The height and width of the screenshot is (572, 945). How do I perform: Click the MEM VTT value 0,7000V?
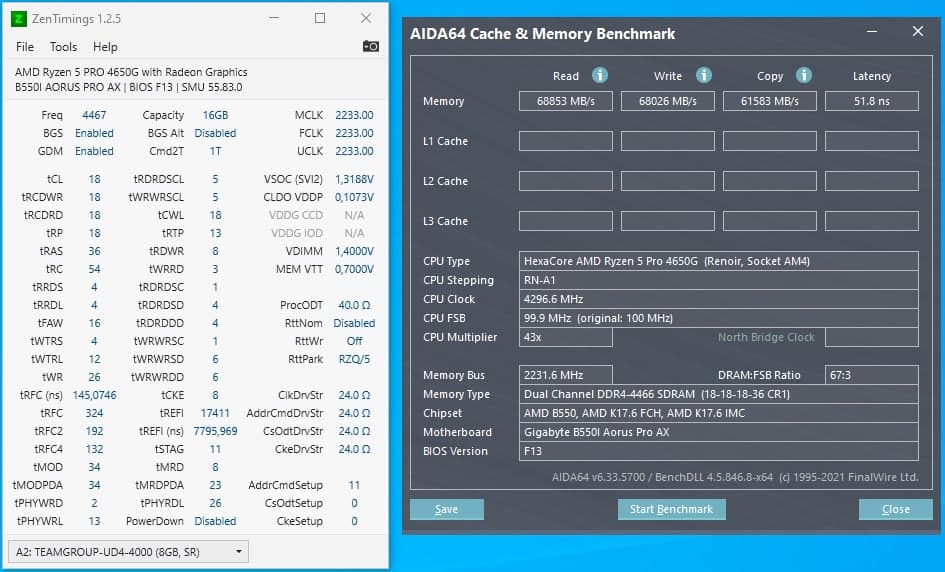pyautogui.click(x=354, y=269)
